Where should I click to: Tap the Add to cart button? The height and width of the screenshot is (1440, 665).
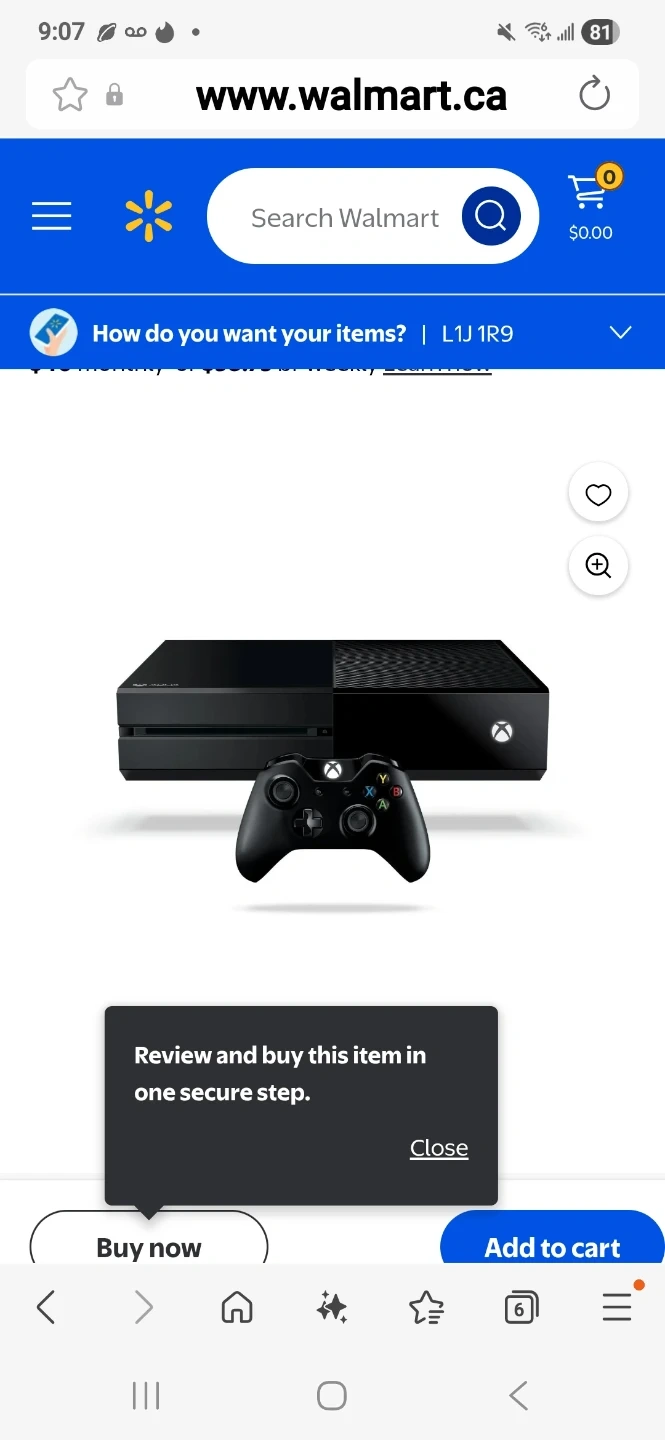(x=553, y=1238)
